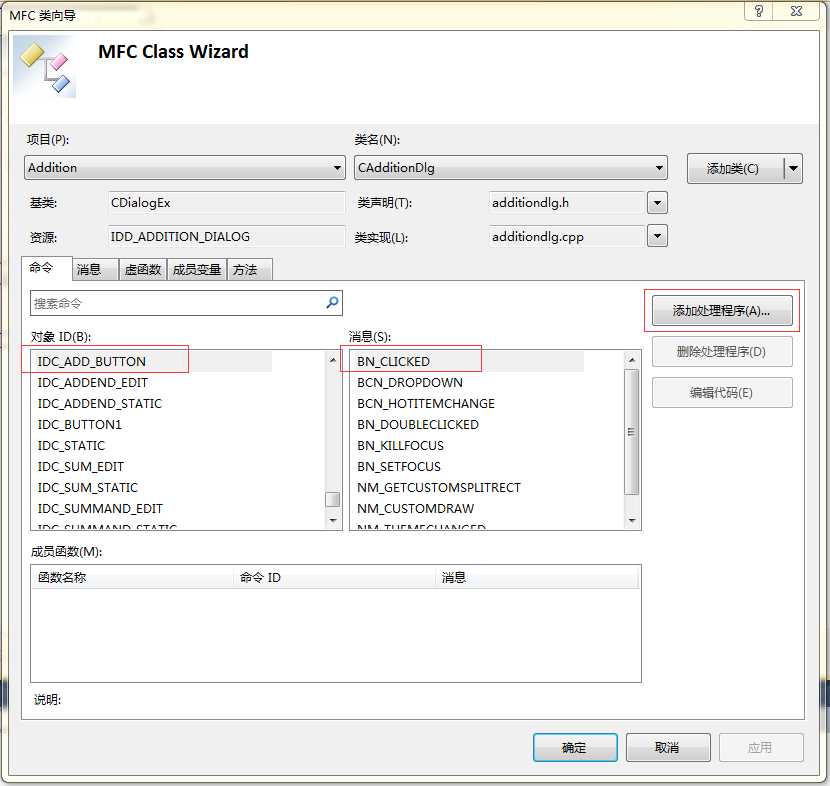Expand the Add Class split button arrow
This screenshot has width=830, height=786.
(793, 168)
